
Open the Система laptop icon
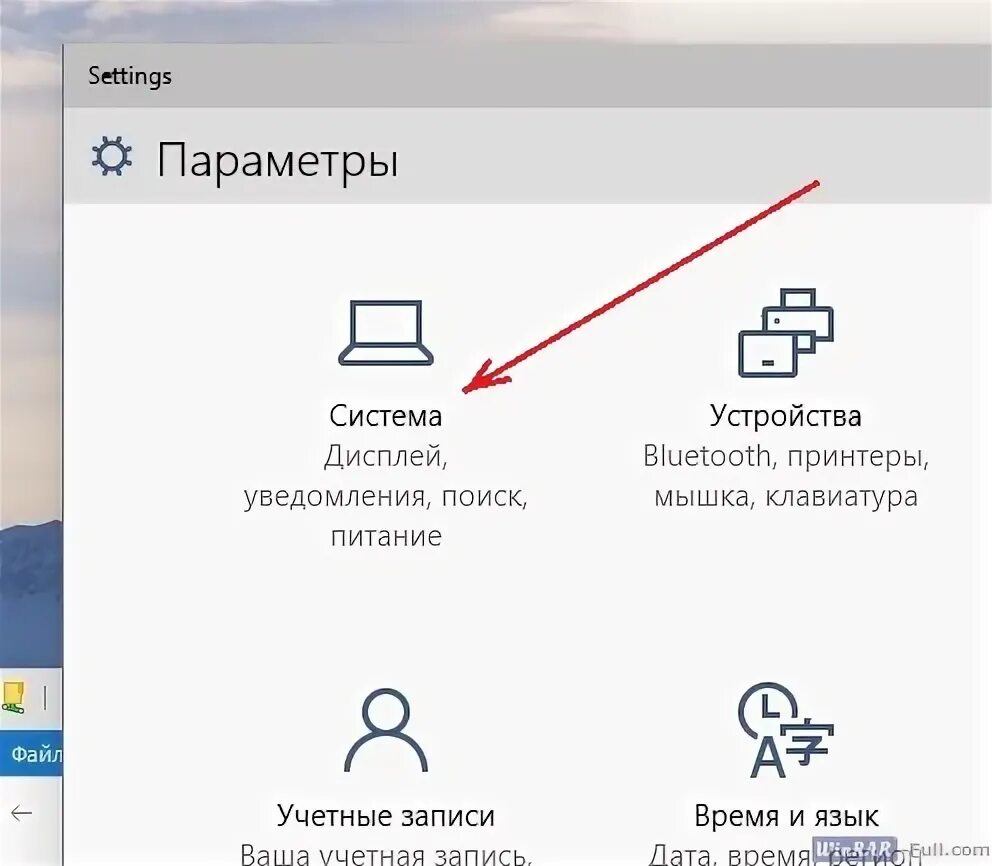click(385, 333)
